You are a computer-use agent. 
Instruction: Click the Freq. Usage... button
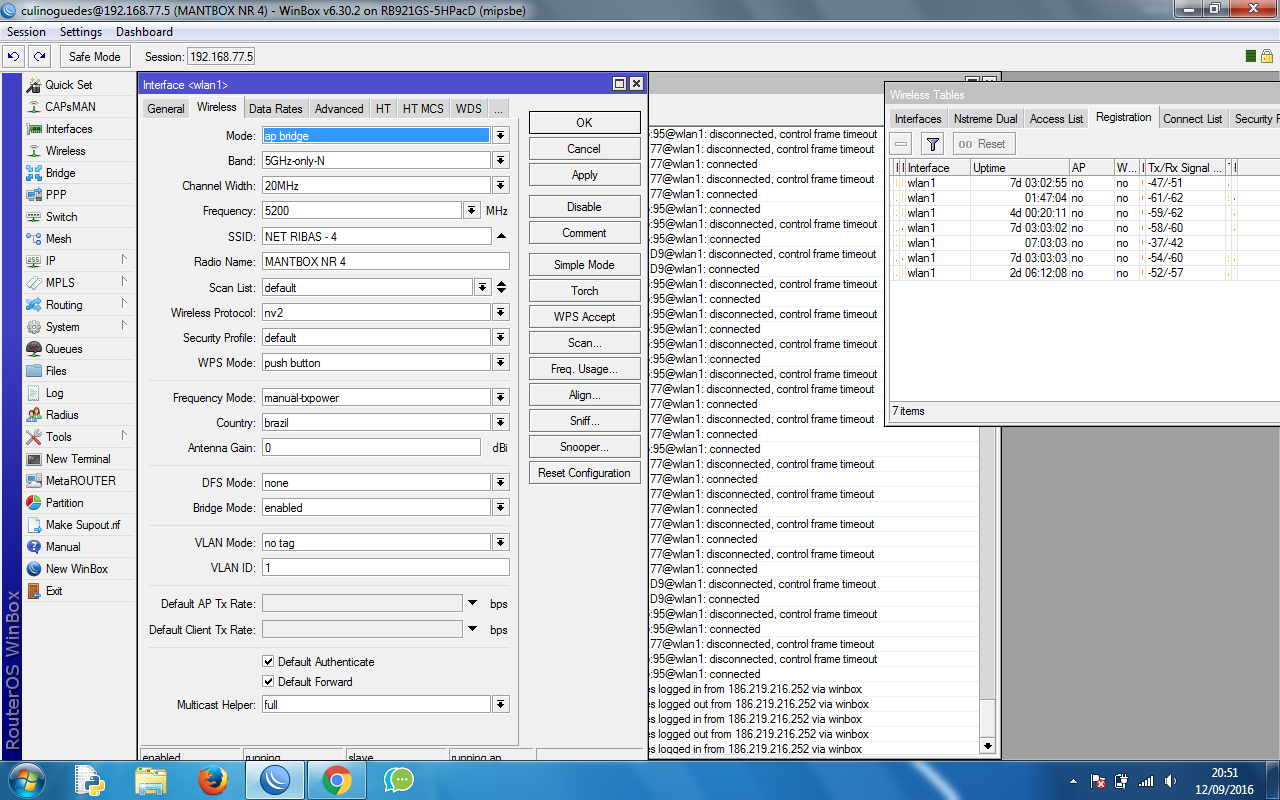pos(584,368)
